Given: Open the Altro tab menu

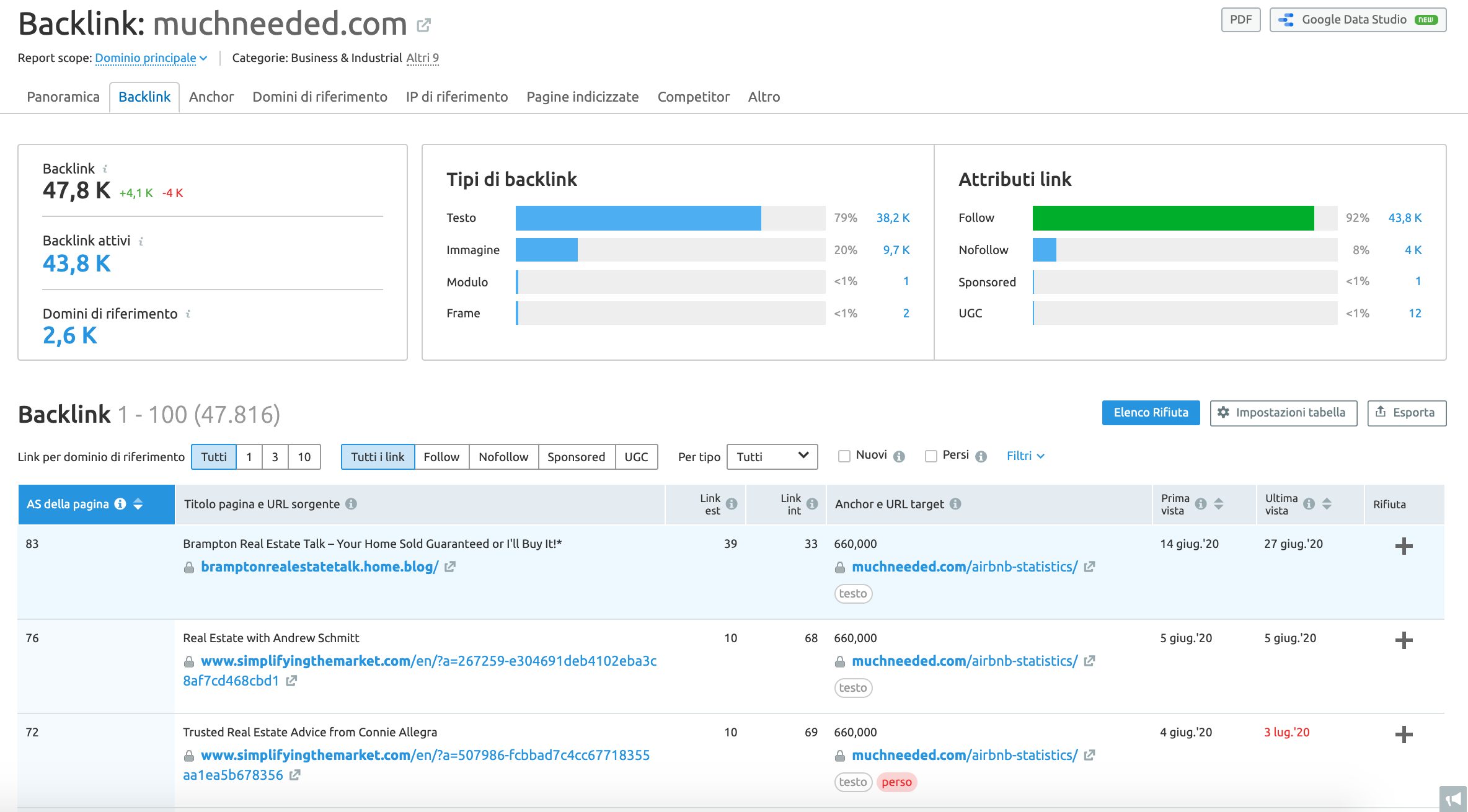Looking at the screenshot, I should (x=764, y=97).
